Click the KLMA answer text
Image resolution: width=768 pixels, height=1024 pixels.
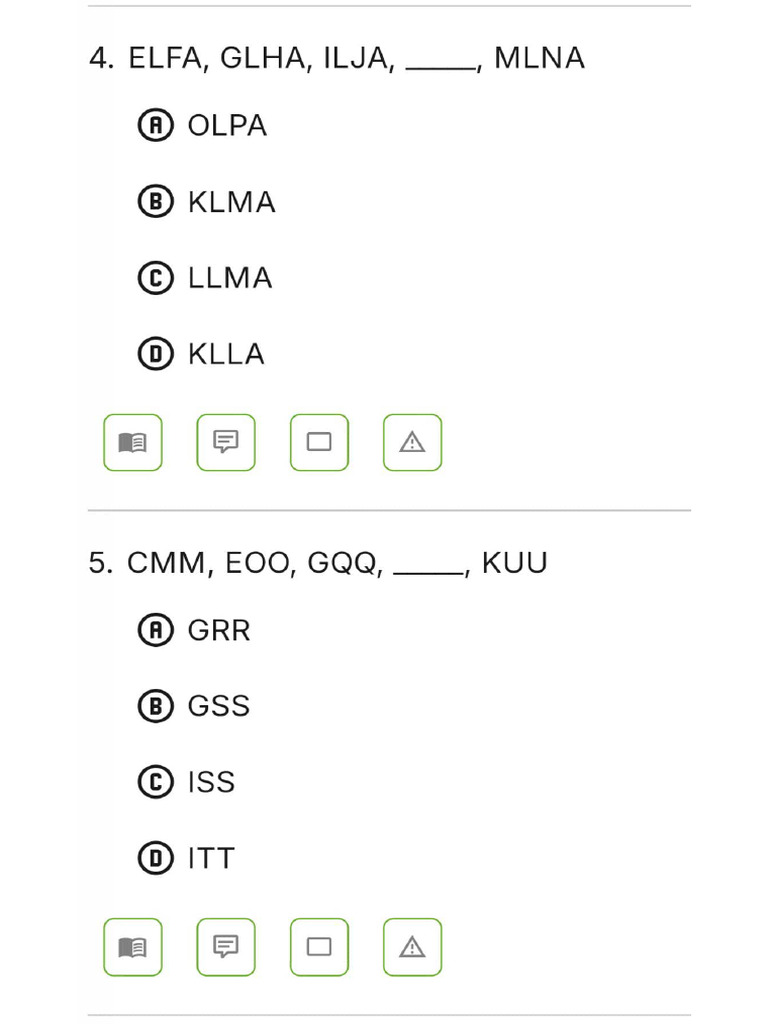[231, 202]
